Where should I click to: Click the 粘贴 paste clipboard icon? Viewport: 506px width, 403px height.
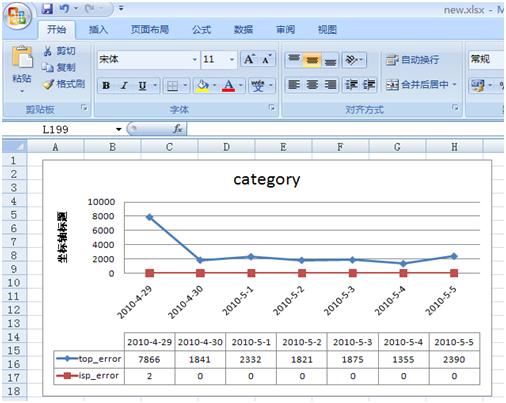pyautogui.click(x=22, y=57)
